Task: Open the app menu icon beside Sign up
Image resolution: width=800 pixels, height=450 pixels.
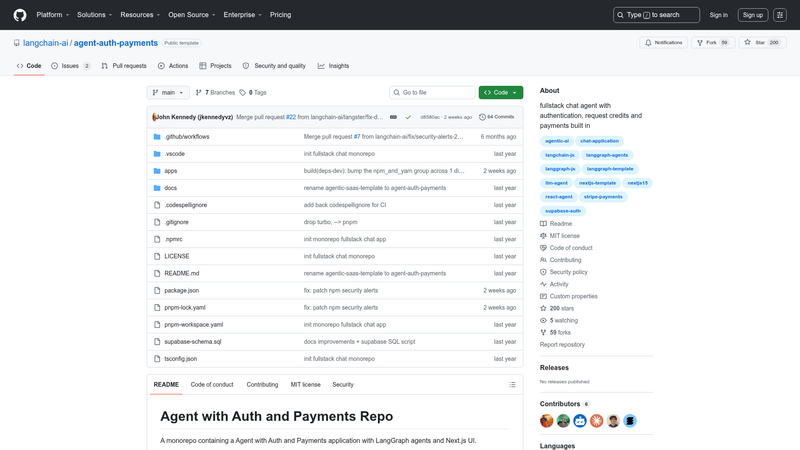Action: (x=780, y=15)
